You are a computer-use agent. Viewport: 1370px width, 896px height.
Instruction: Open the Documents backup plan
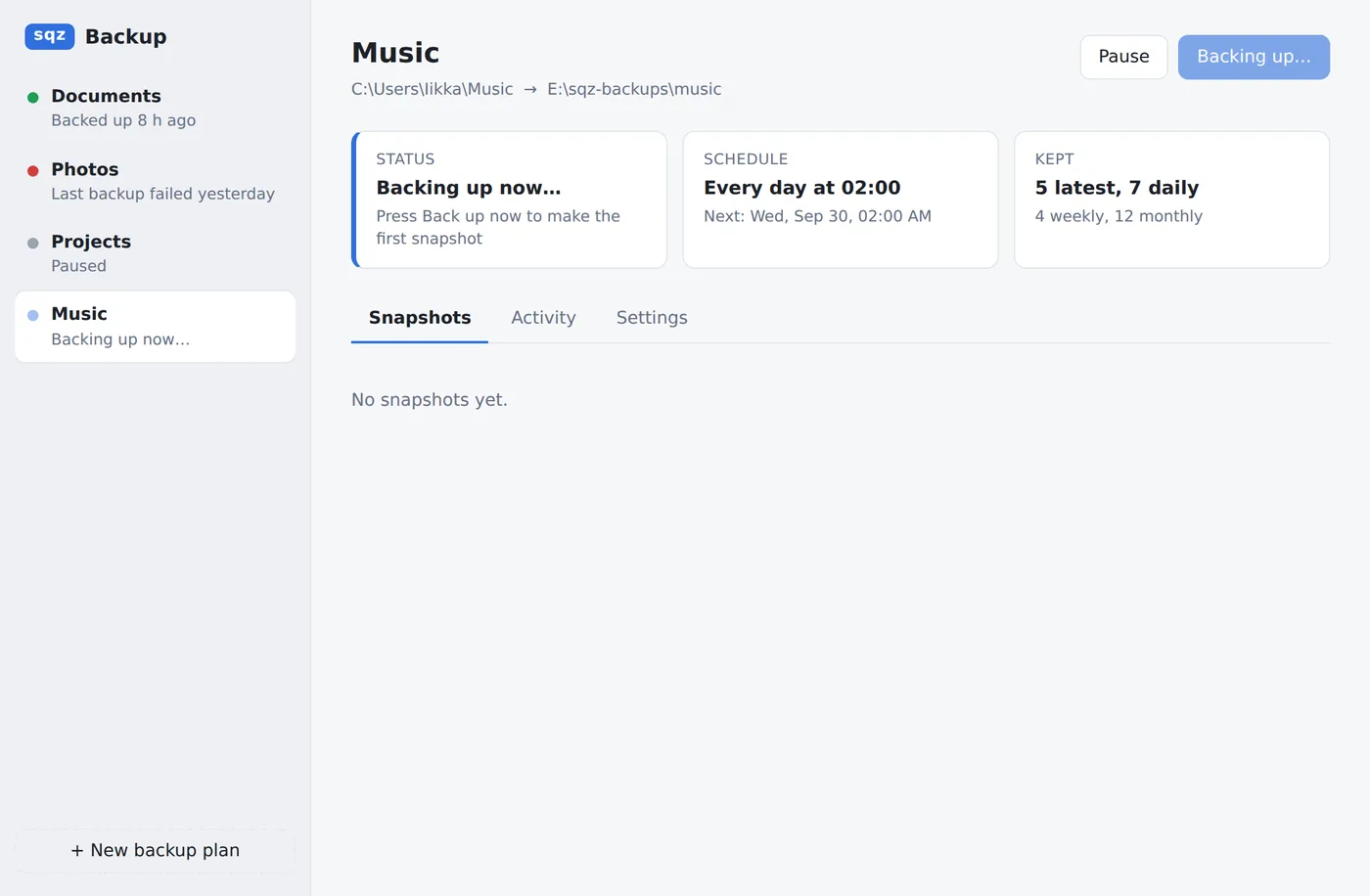(155, 108)
